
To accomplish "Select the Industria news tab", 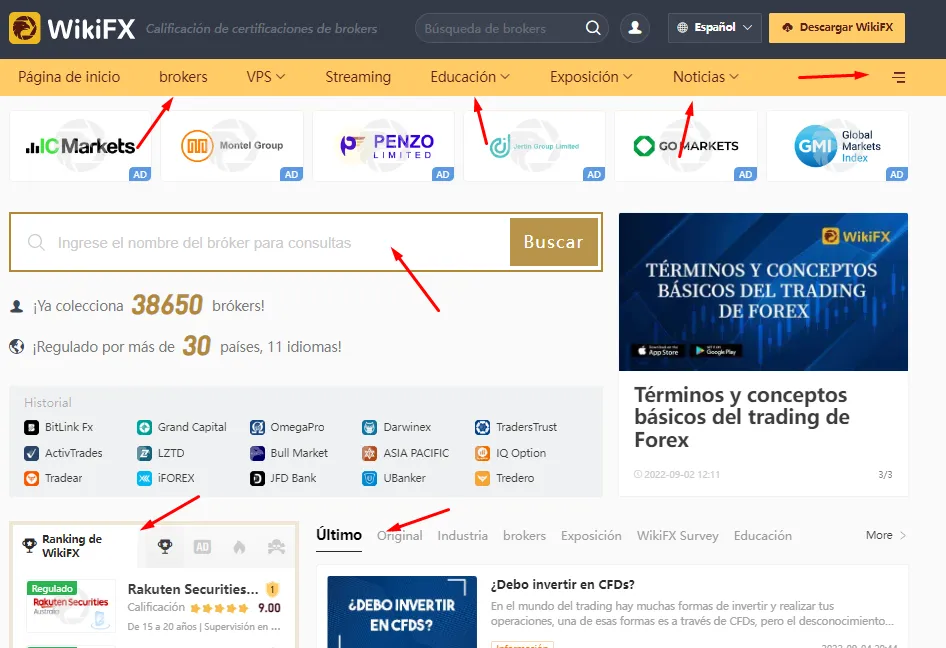I will pyautogui.click(x=462, y=536).
